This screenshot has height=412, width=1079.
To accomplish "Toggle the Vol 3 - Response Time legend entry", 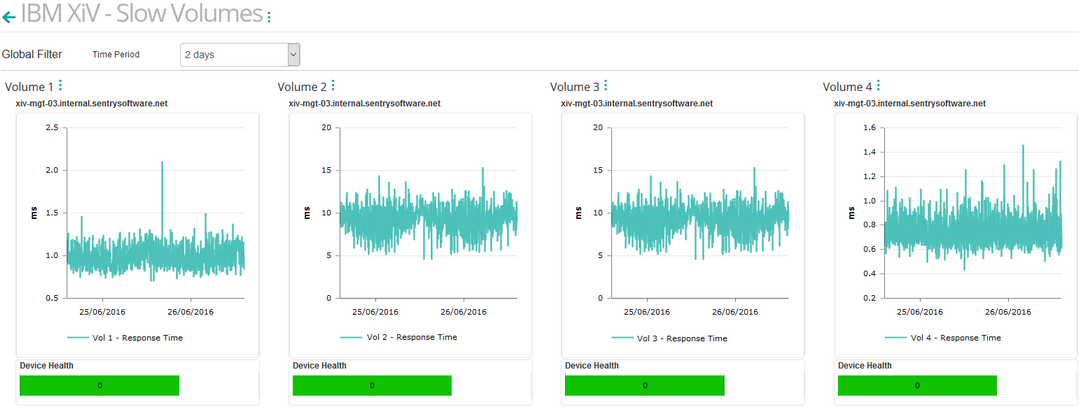I will coord(670,338).
